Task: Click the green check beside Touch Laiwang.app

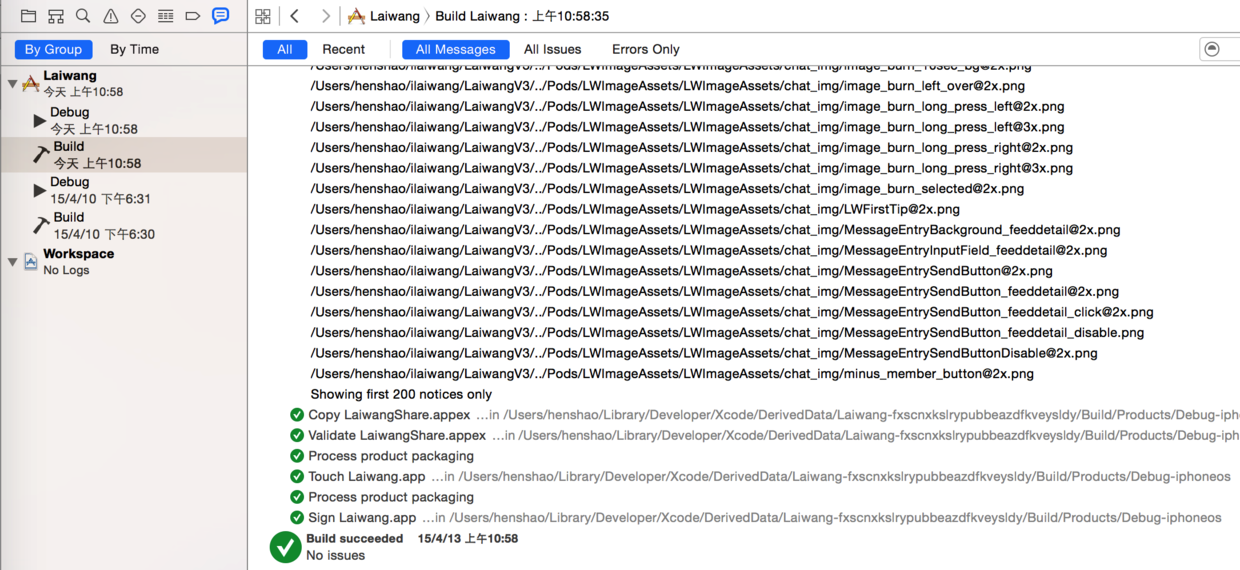Action: coord(297,477)
